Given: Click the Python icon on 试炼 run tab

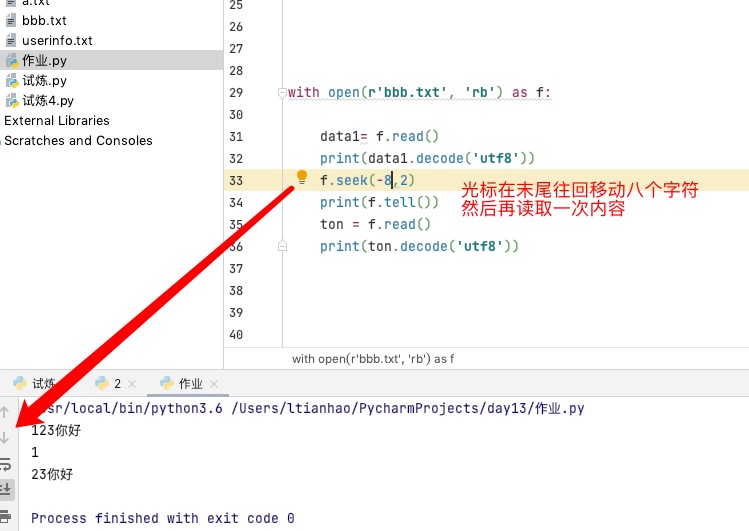Looking at the screenshot, I should pos(20,383).
